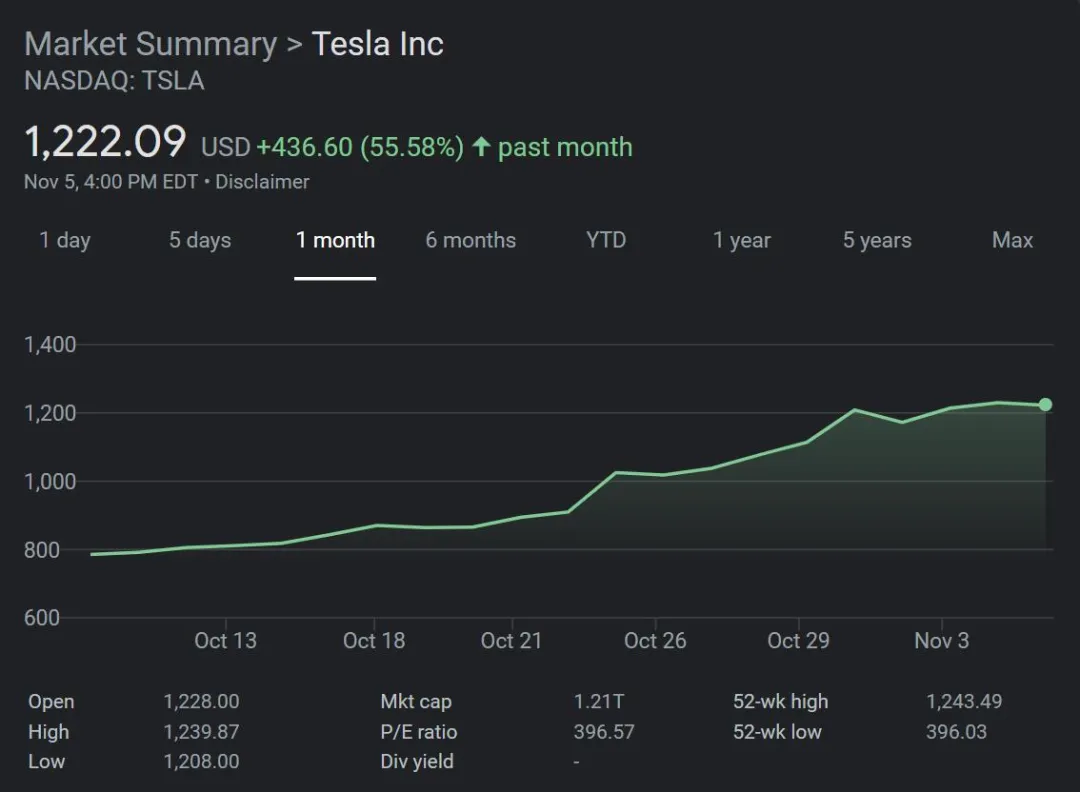Image resolution: width=1080 pixels, height=792 pixels.
Task: Click the Oct 13 date axis label
Action: coord(225,640)
